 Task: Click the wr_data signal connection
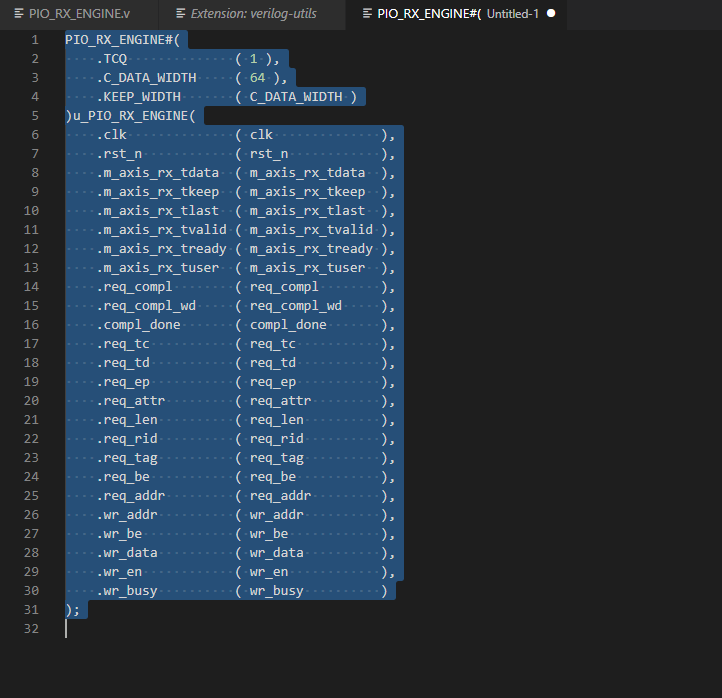[x=277, y=553]
